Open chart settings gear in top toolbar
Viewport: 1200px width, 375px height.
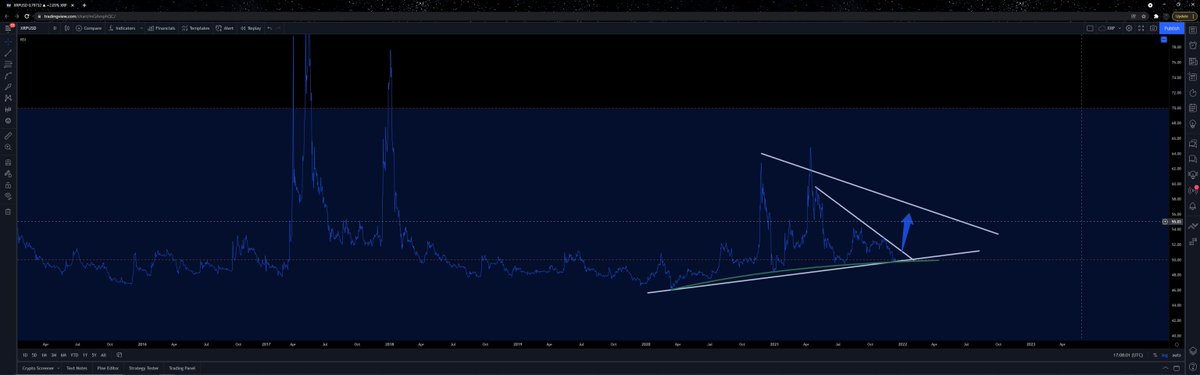1129,28
